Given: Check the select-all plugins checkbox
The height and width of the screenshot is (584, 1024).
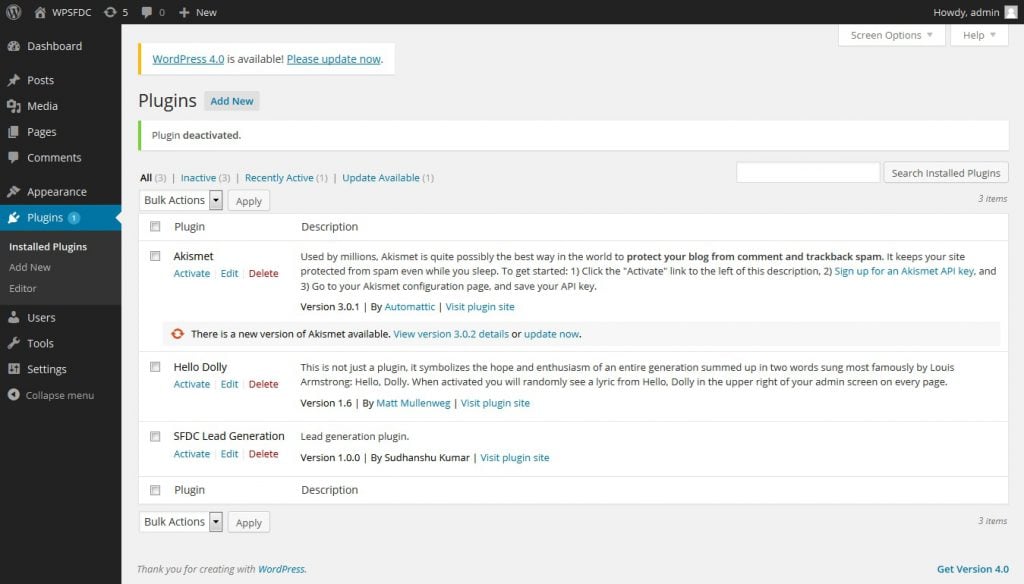Looking at the screenshot, I should (155, 226).
